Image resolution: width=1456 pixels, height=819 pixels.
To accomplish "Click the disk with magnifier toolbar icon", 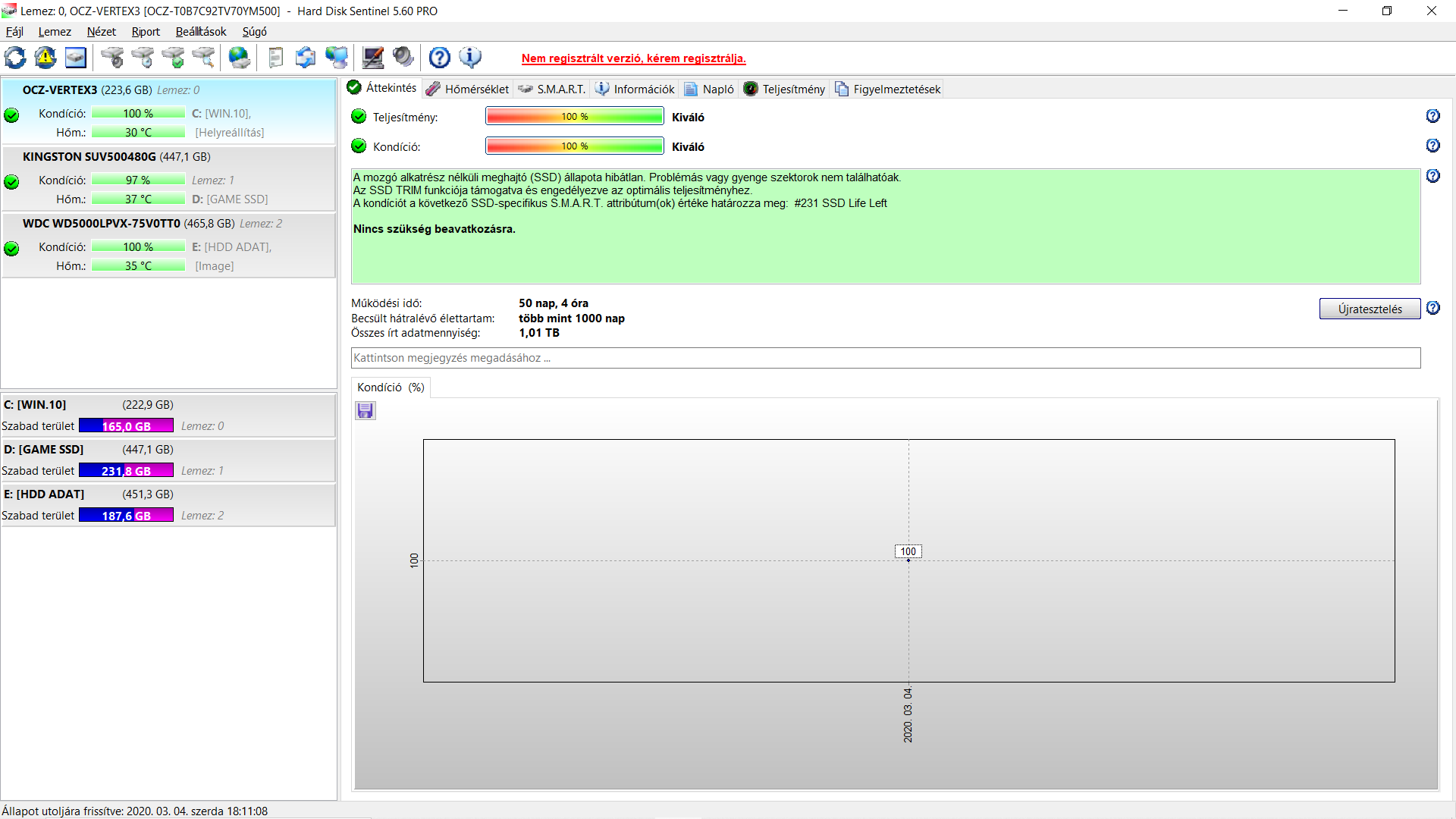I will [x=203, y=58].
